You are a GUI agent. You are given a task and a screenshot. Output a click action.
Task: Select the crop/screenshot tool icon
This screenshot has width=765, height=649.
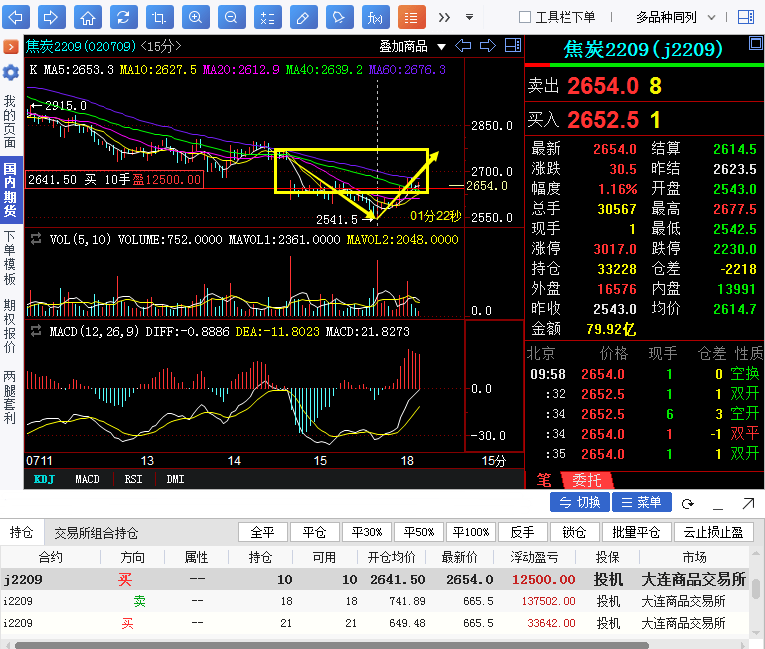(x=158, y=17)
